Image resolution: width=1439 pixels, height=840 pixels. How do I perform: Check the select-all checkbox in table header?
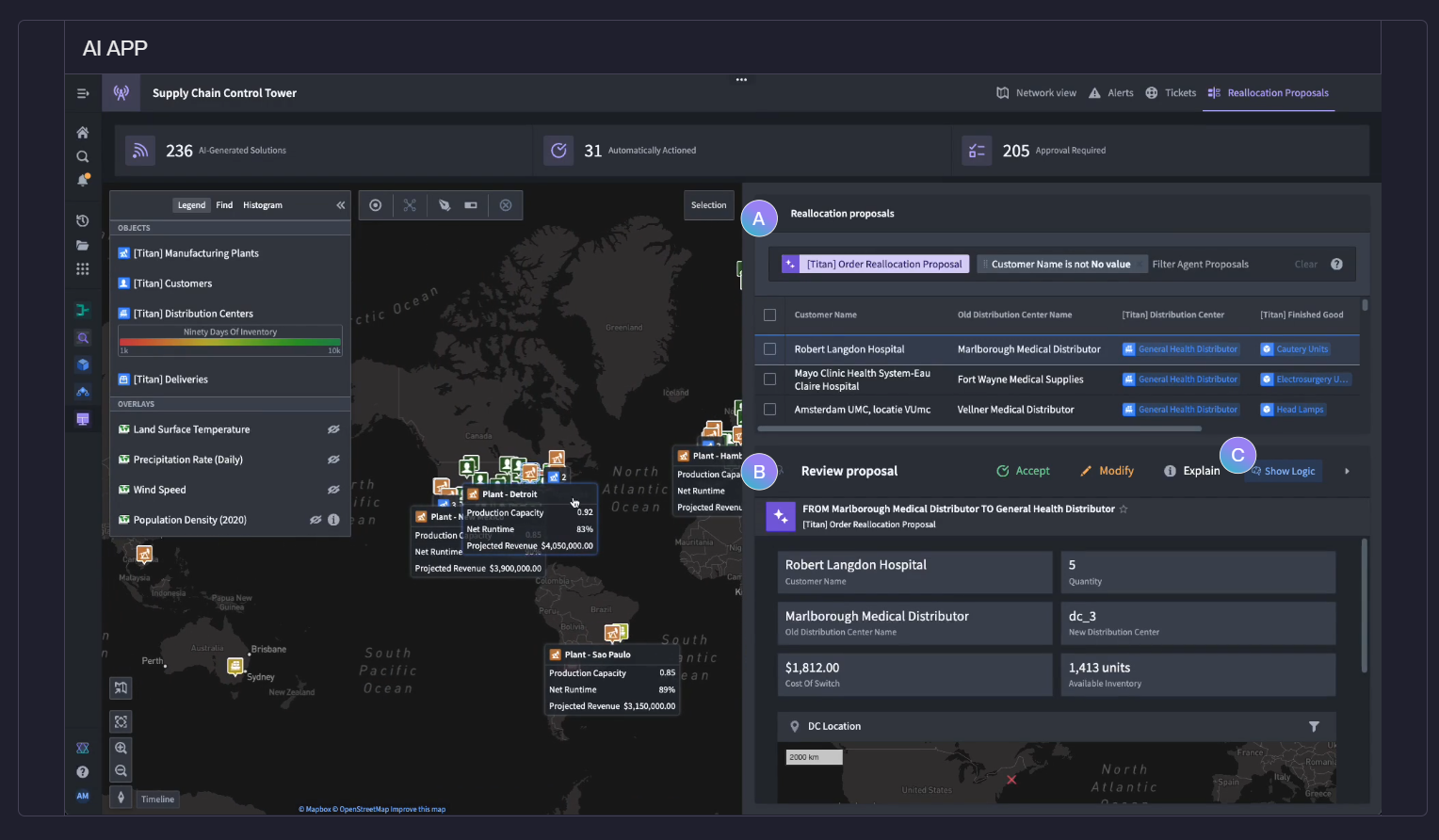[x=769, y=315]
